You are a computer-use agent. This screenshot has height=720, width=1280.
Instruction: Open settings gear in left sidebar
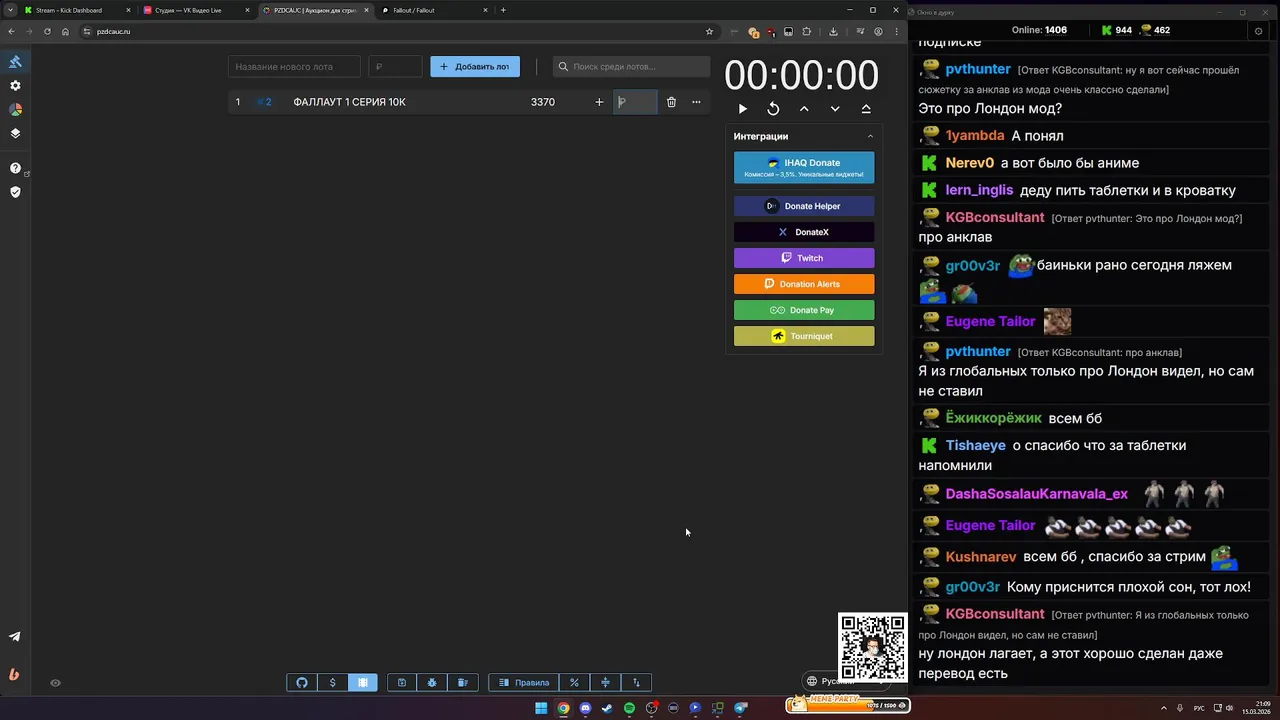pos(15,86)
